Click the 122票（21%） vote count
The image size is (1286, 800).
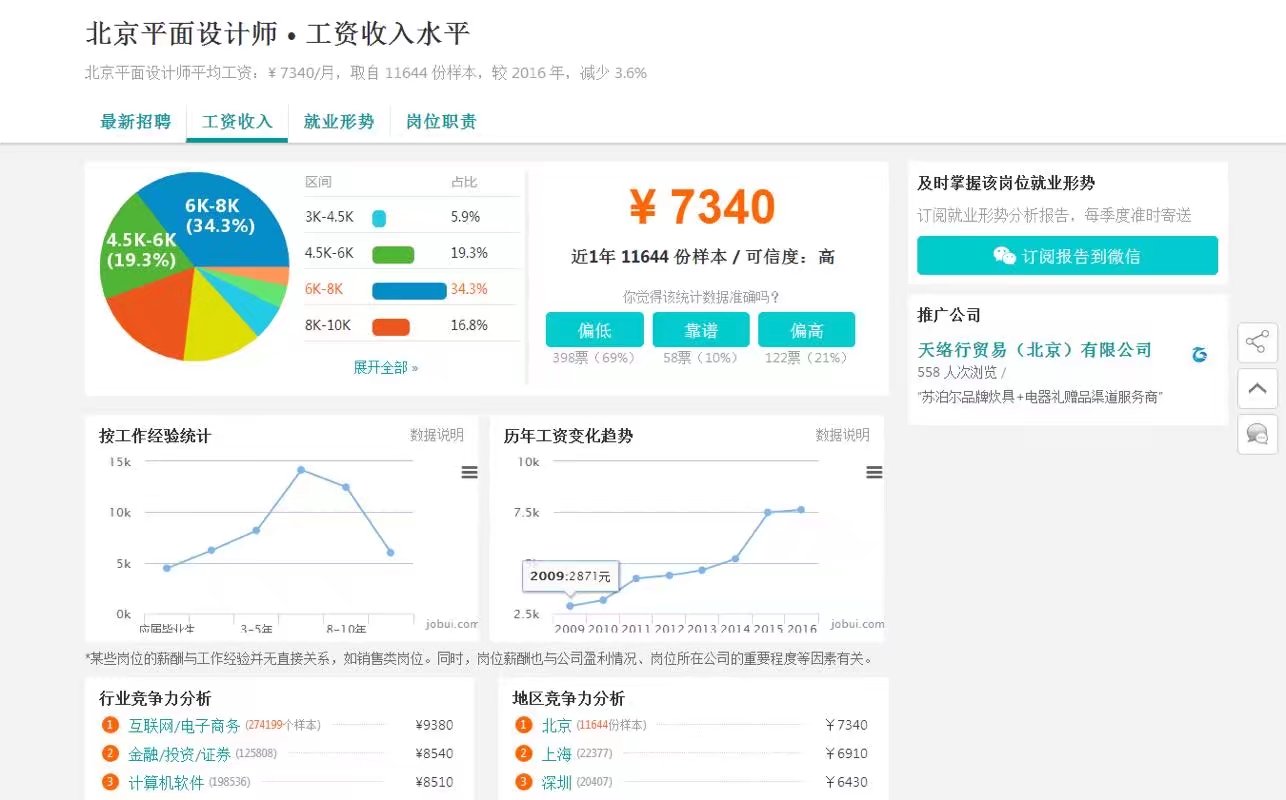806,358
